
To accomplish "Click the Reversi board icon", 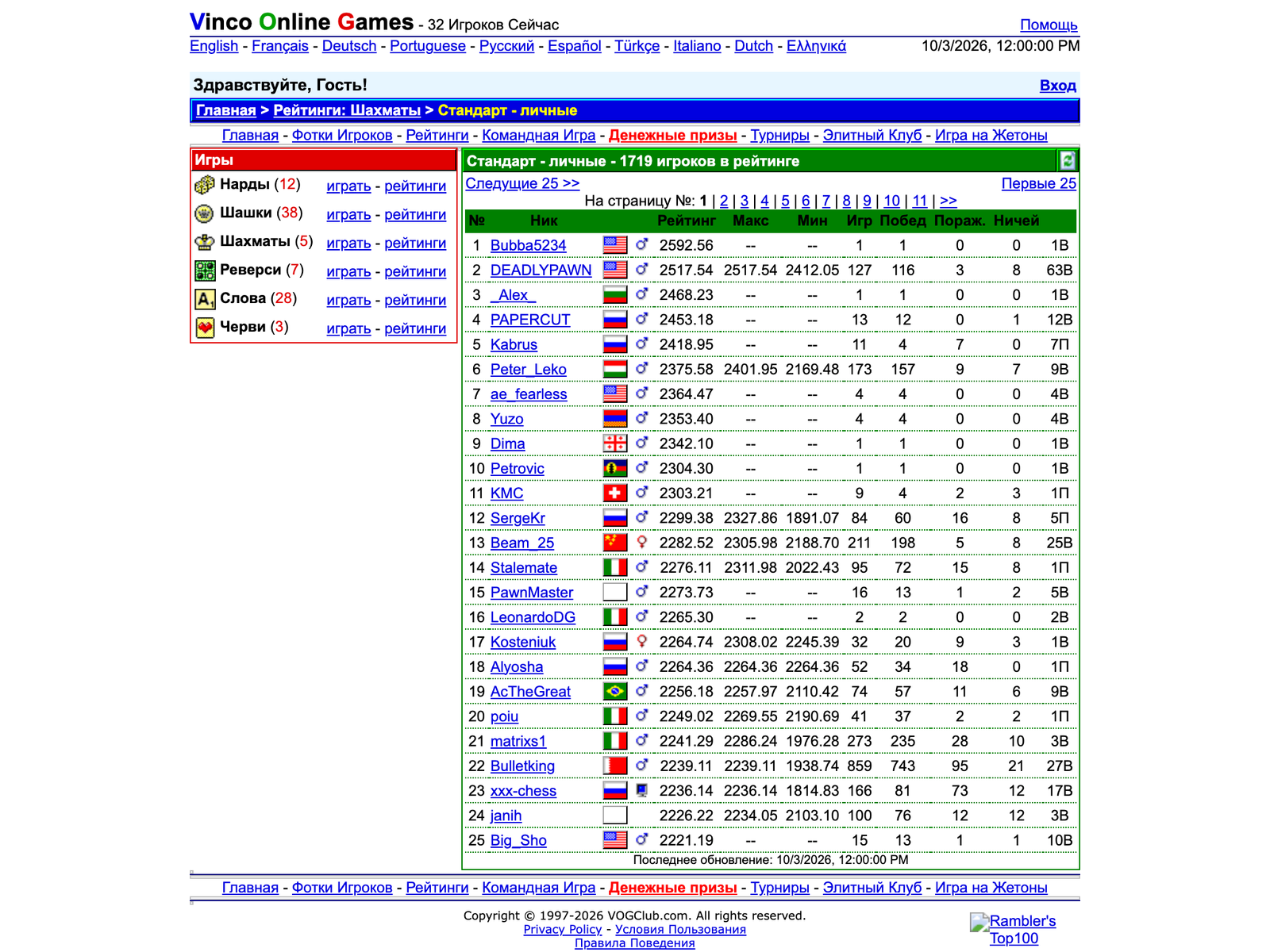I will pos(205,271).
